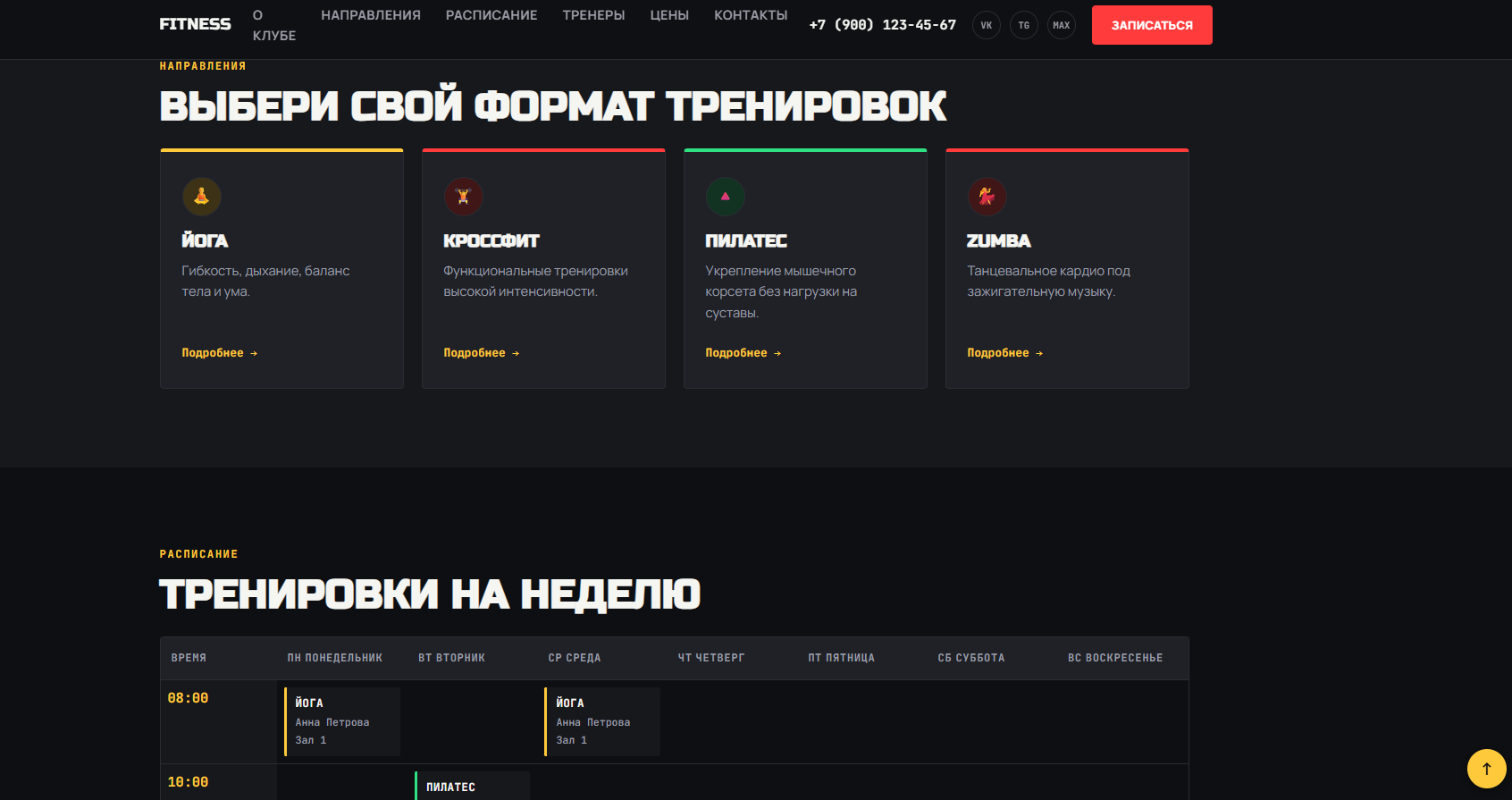Click the Время column header
Image resolution: width=1512 pixels, height=800 pixels.
pos(189,658)
